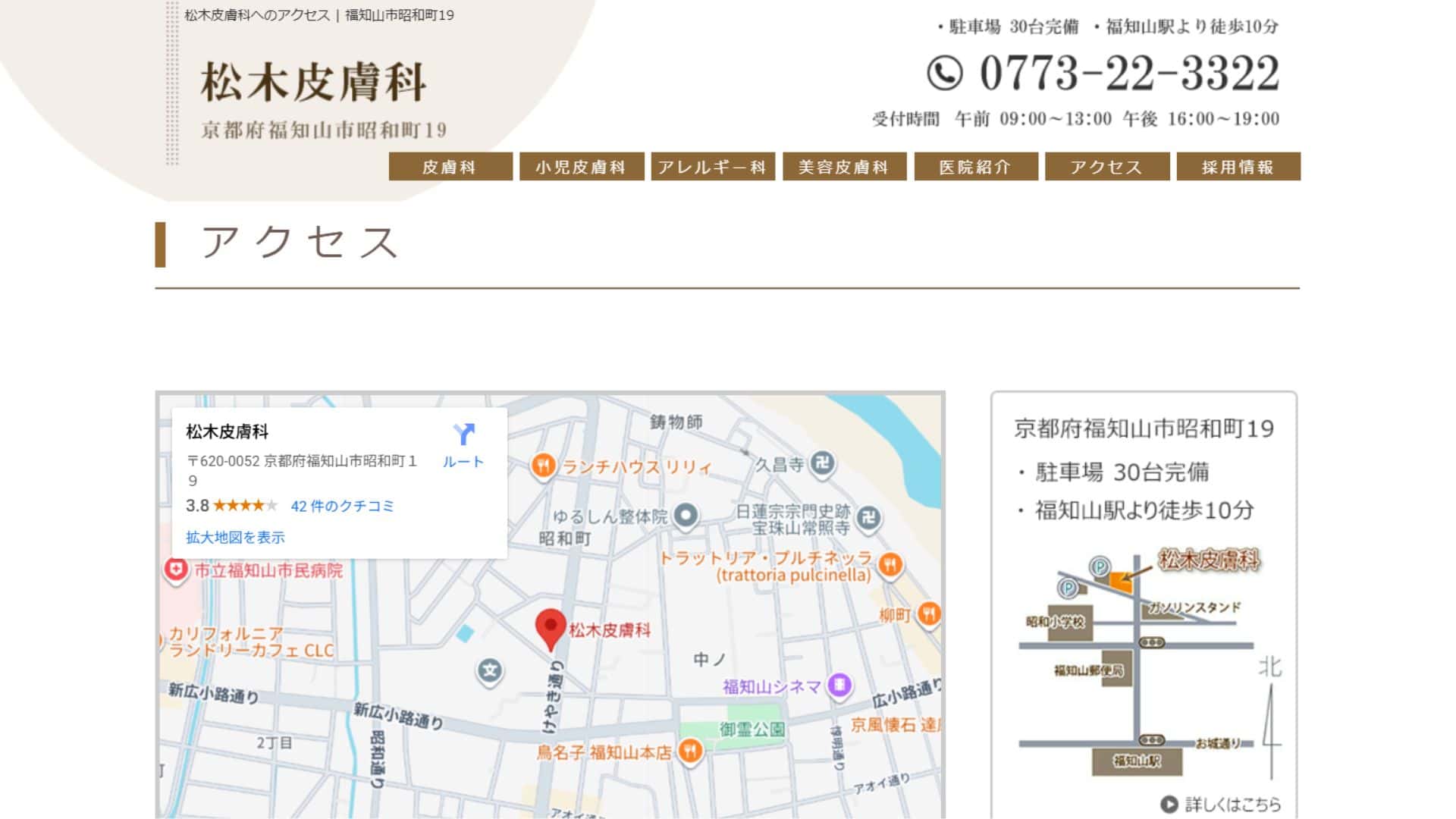Click the school marker icon on the map
The height and width of the screenshot is (819, 1456).
point(490,670)
